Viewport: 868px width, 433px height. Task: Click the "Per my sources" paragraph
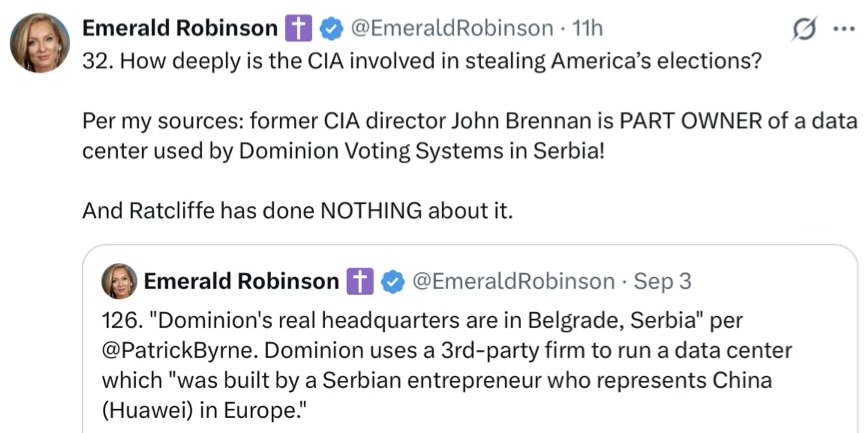point(470,137)
